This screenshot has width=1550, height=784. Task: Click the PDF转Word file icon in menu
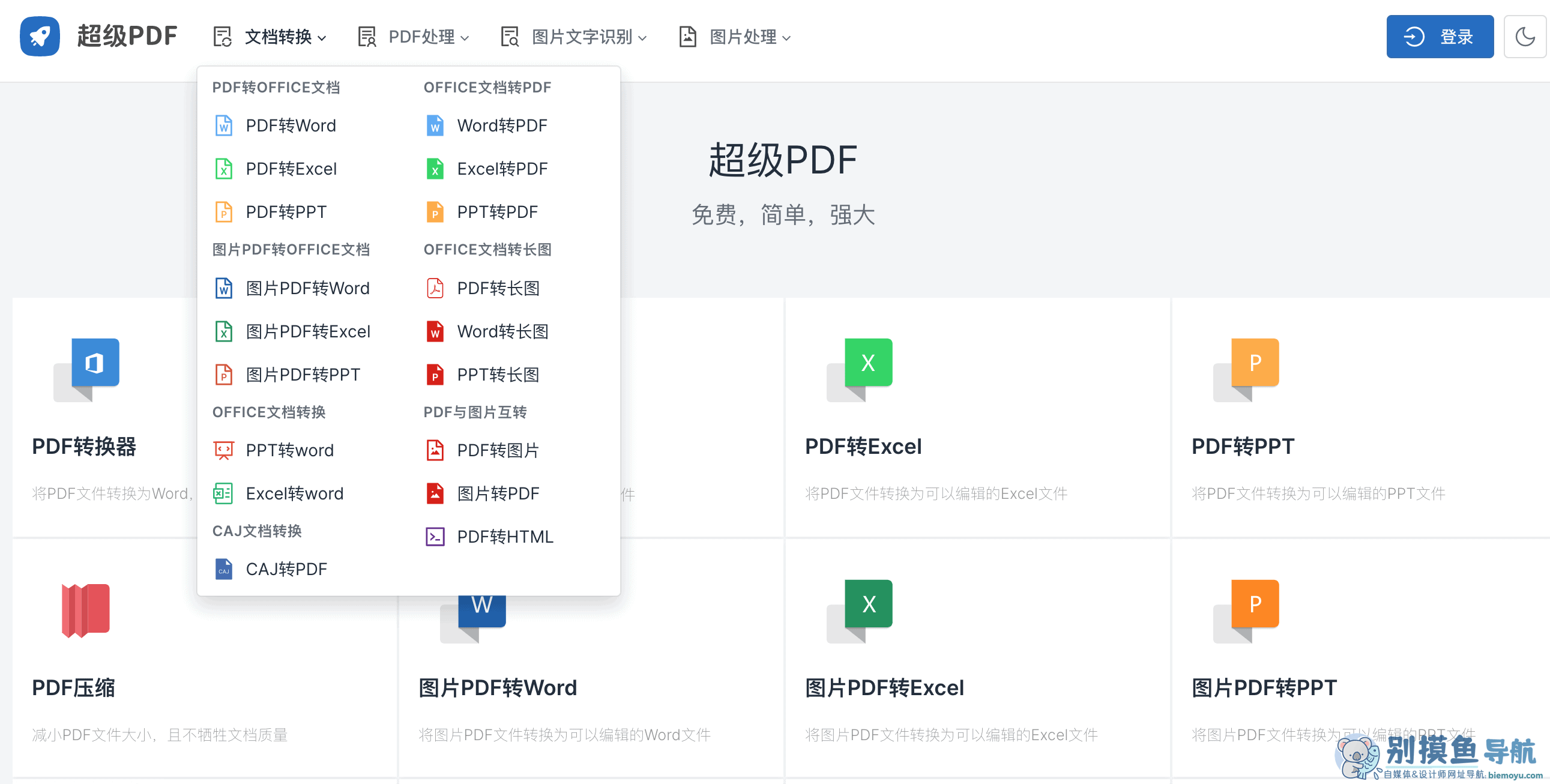(x=224, y=125)
